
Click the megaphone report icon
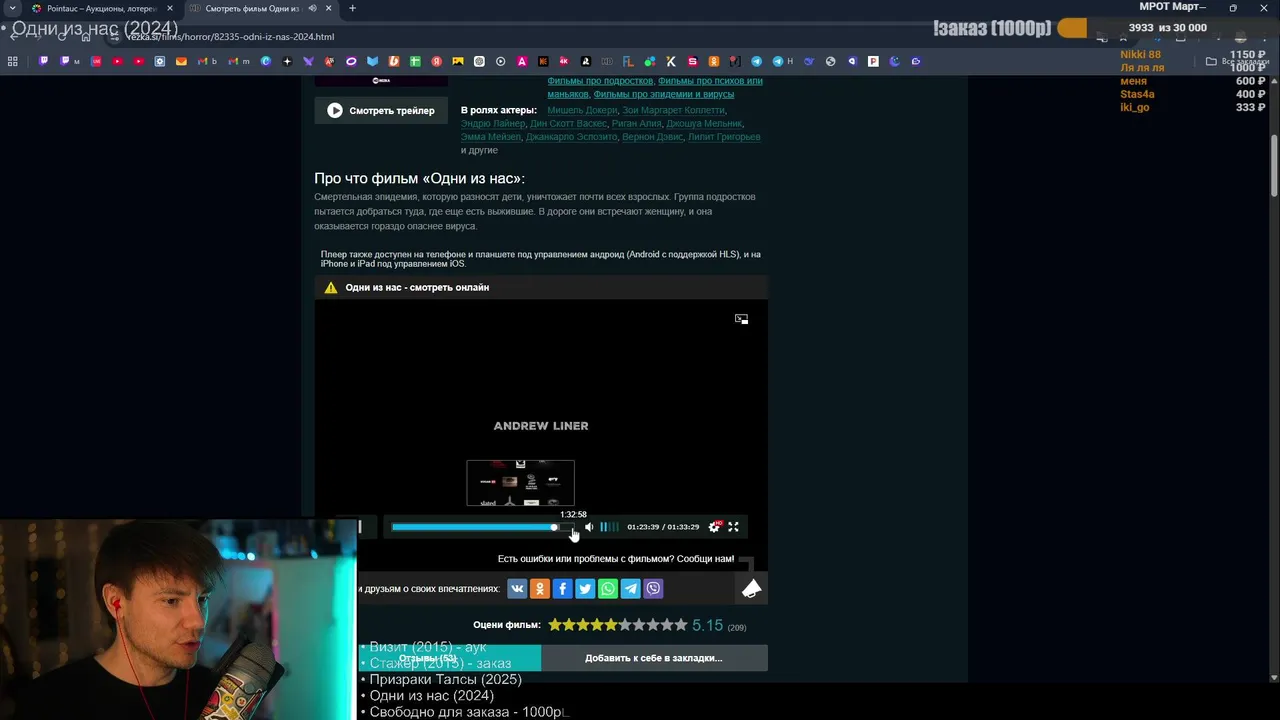(751, 589)
